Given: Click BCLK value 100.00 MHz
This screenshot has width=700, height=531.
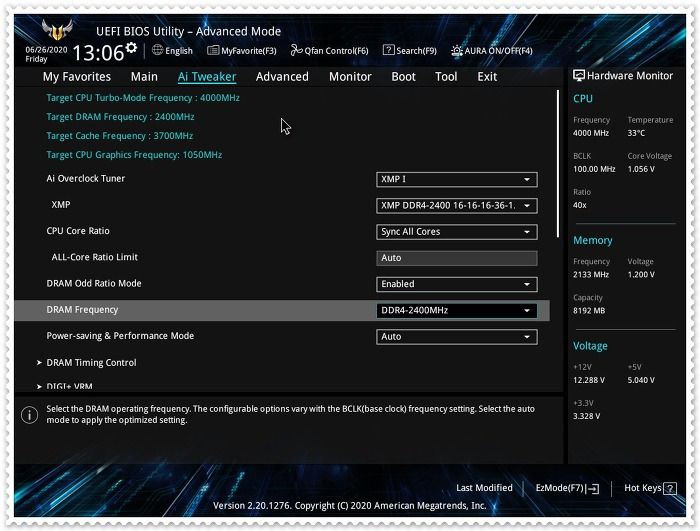Looking at the screenshot, I should (x=594, y=169).
